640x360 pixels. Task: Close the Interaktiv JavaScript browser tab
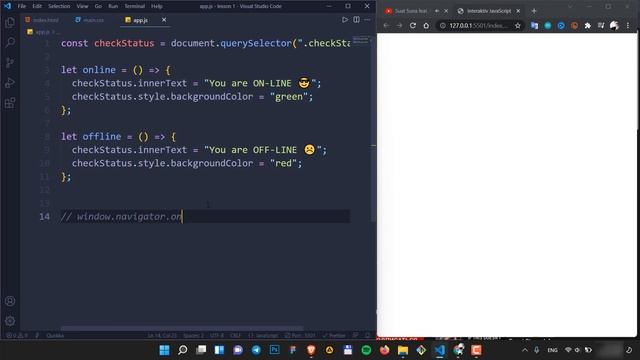pyautogui.click(x=518, y=11)
